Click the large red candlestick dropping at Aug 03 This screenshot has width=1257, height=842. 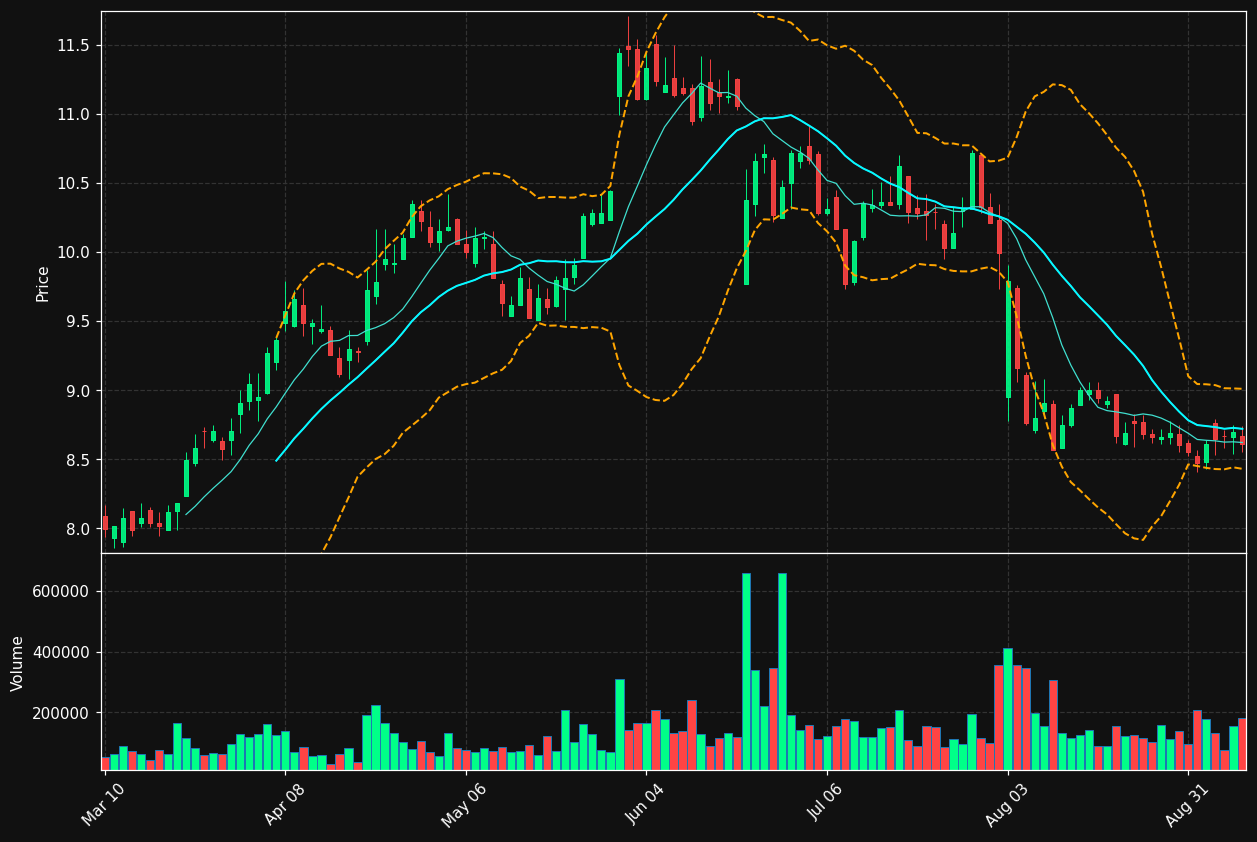[x=1017, y=329]
